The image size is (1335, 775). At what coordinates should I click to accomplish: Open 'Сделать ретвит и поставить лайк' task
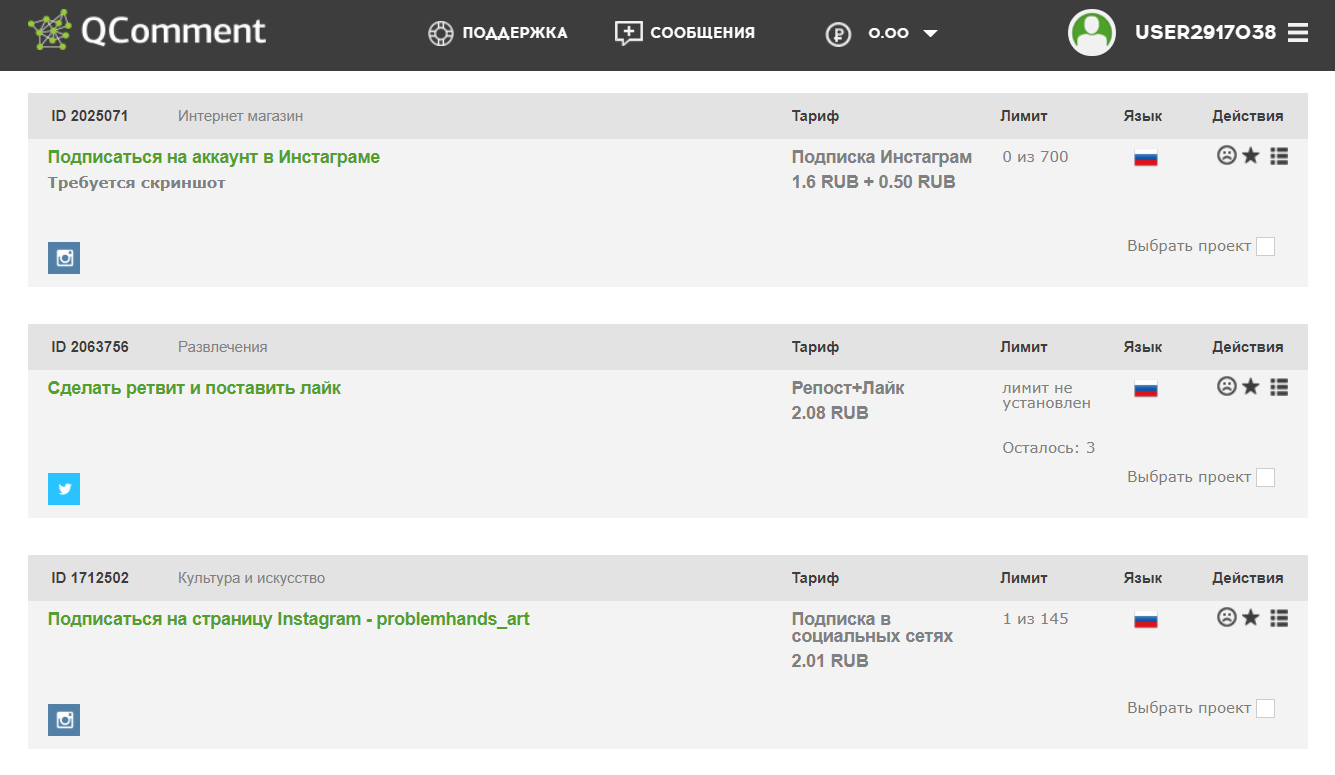(x=194, y=388)
